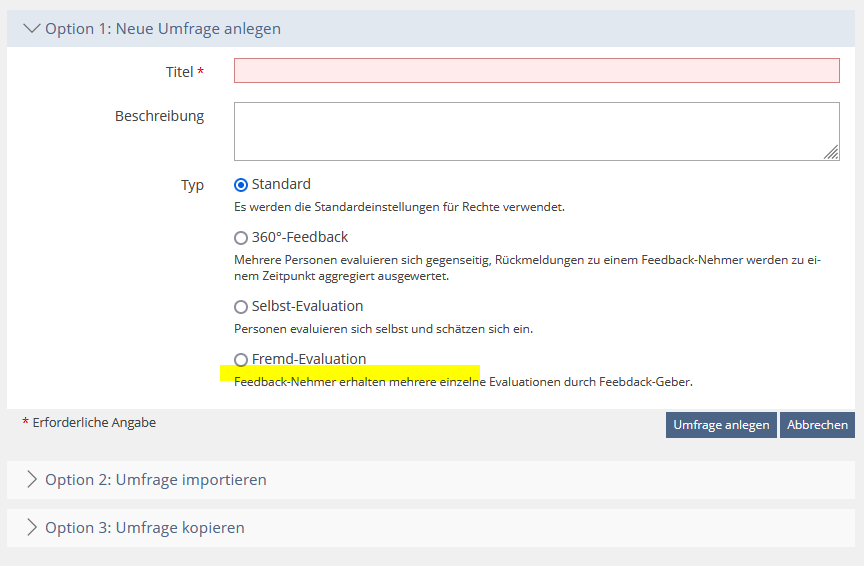Choose the 360°-Feedback radio button
This screenshot has width=864, height=566.
[241, 238]
